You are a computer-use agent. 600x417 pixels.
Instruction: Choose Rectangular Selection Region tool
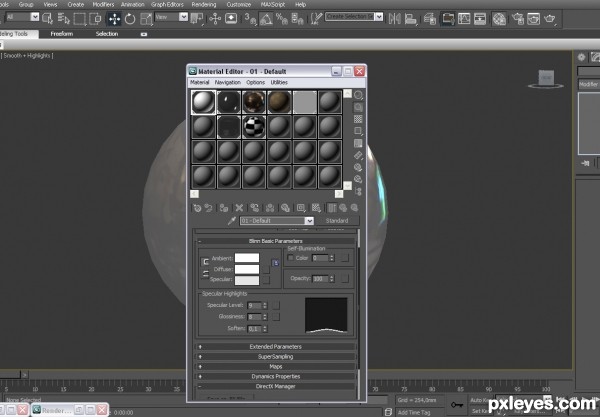(x=79, y=19)
